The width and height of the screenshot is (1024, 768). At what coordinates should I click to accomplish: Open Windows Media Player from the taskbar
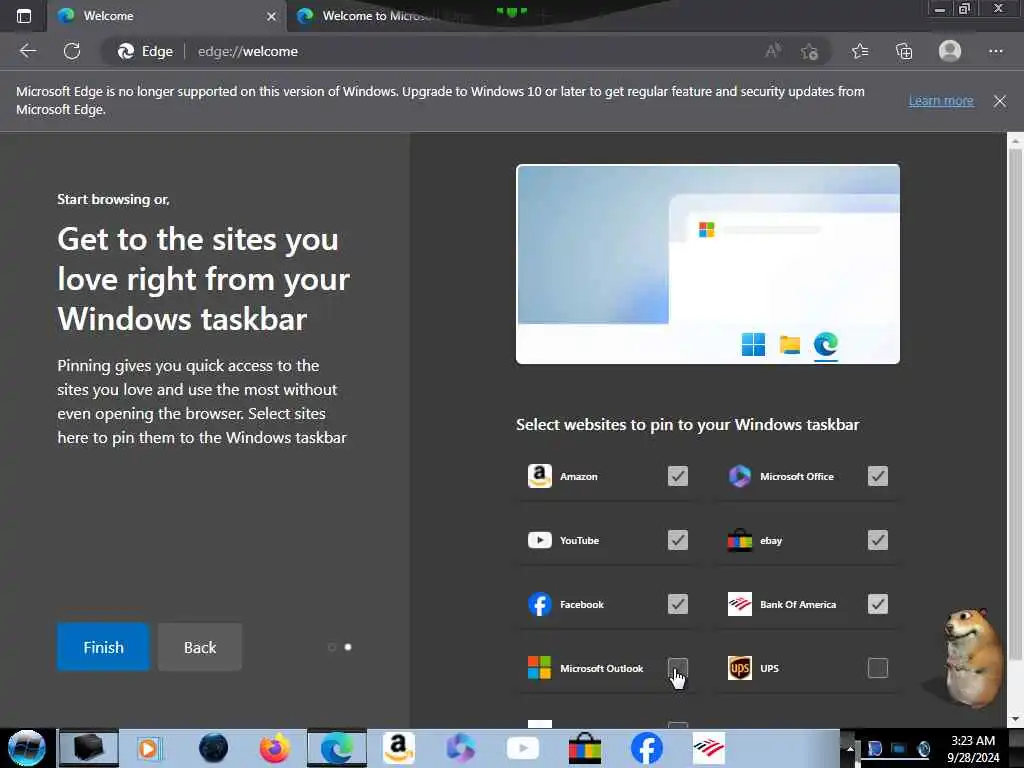coord(148,748)
